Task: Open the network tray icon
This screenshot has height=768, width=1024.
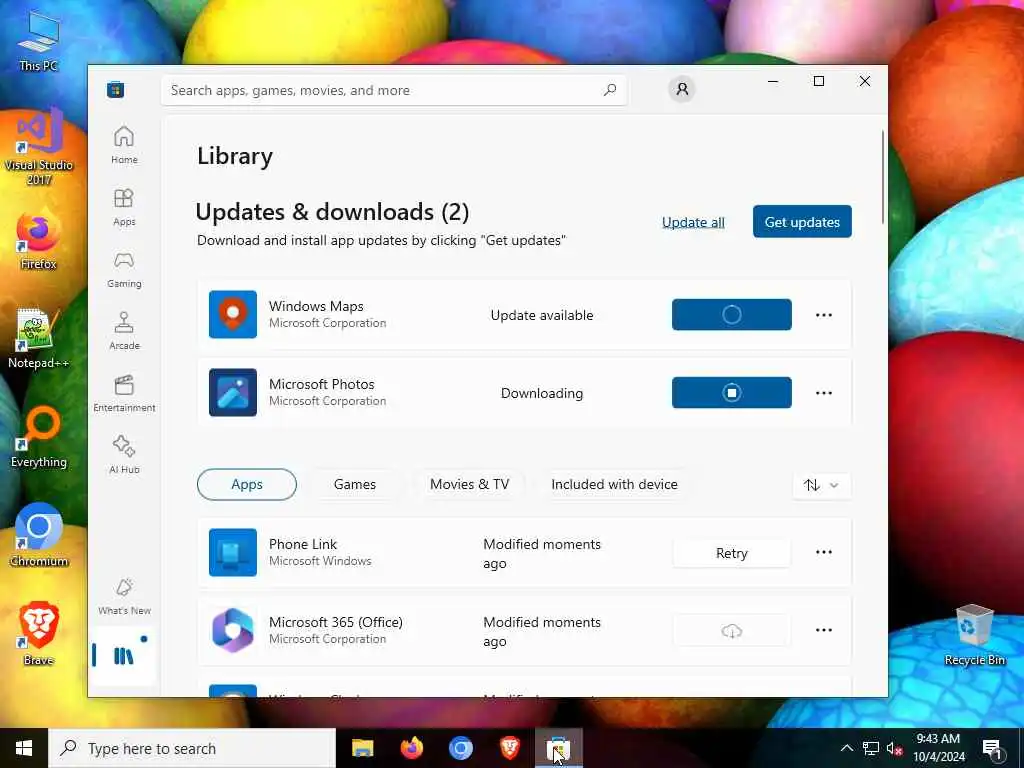Action: tap(871, 748)
